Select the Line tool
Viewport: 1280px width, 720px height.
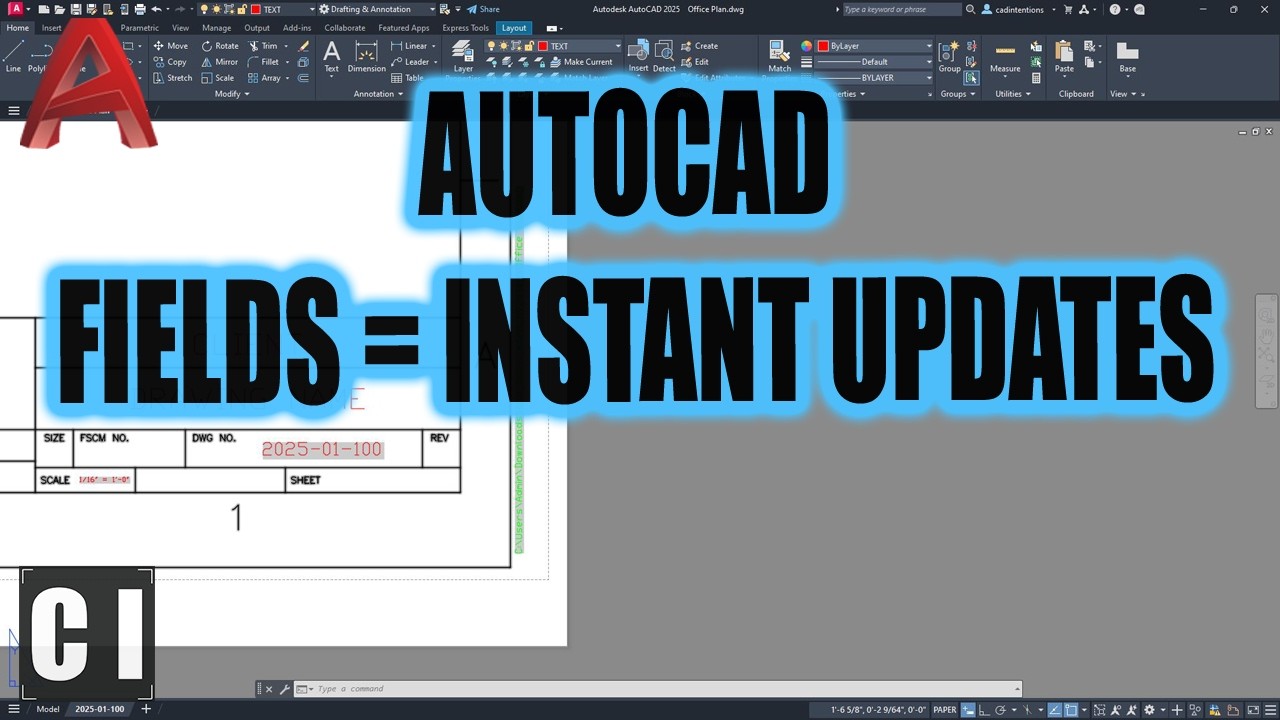point(13,56)
